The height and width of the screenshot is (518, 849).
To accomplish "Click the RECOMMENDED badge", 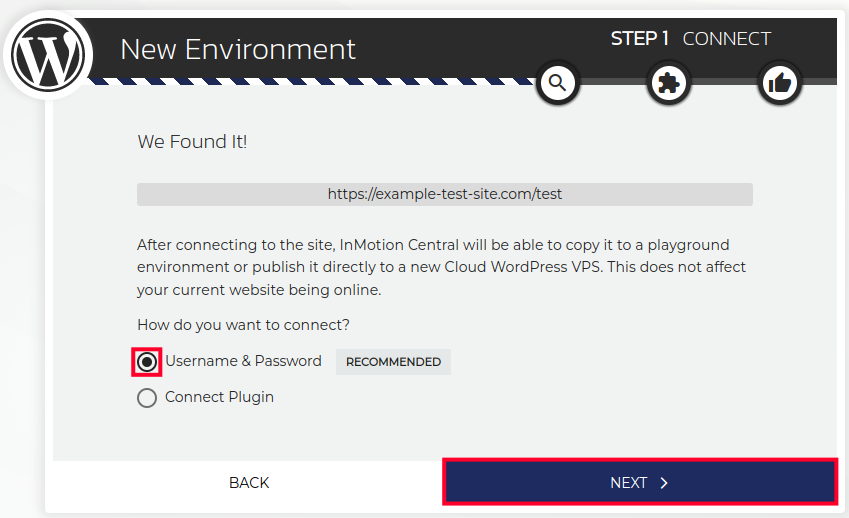I will click(x=393, y=362).
